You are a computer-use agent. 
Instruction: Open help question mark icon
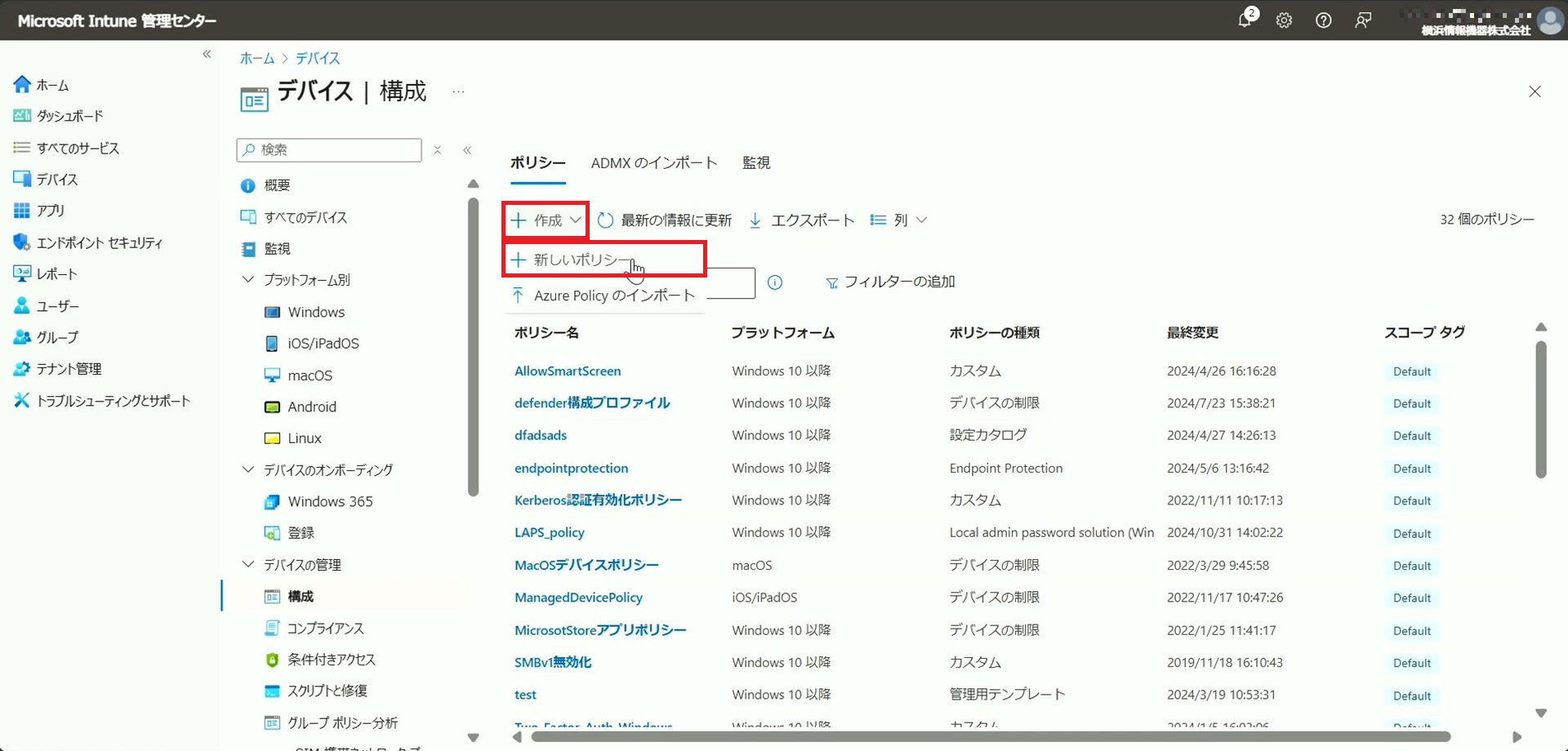1323,20
